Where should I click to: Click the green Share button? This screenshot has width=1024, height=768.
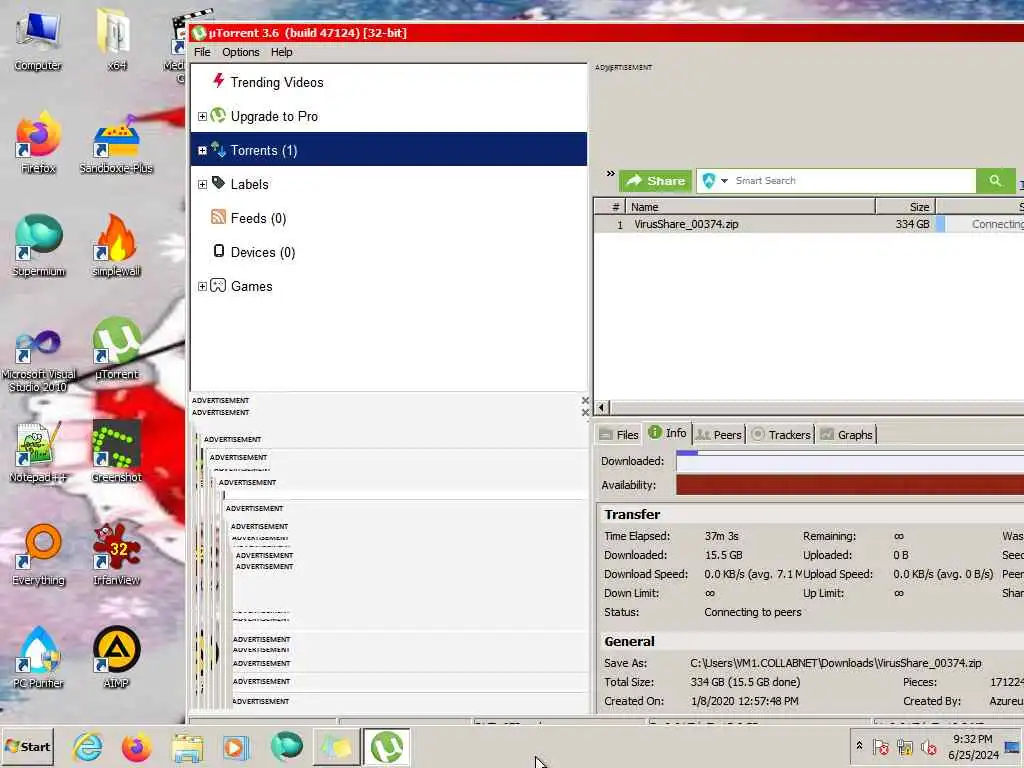[656, 181]
